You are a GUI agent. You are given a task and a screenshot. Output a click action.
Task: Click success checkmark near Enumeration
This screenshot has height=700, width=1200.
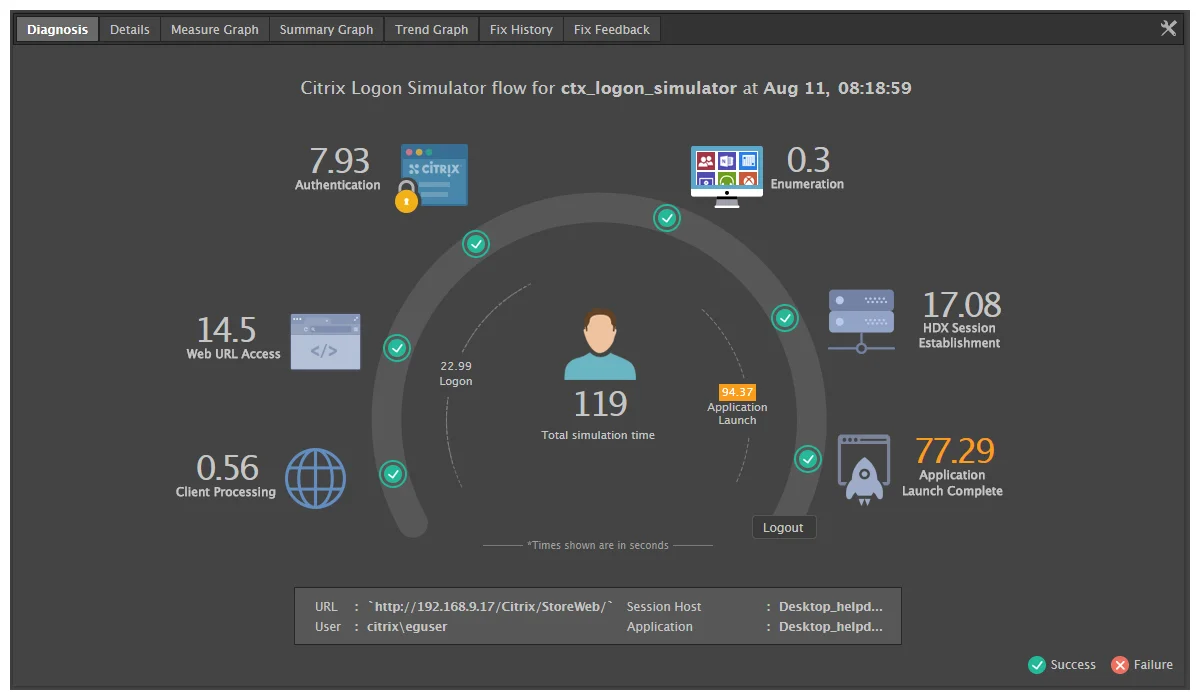[x=667, y=217]
